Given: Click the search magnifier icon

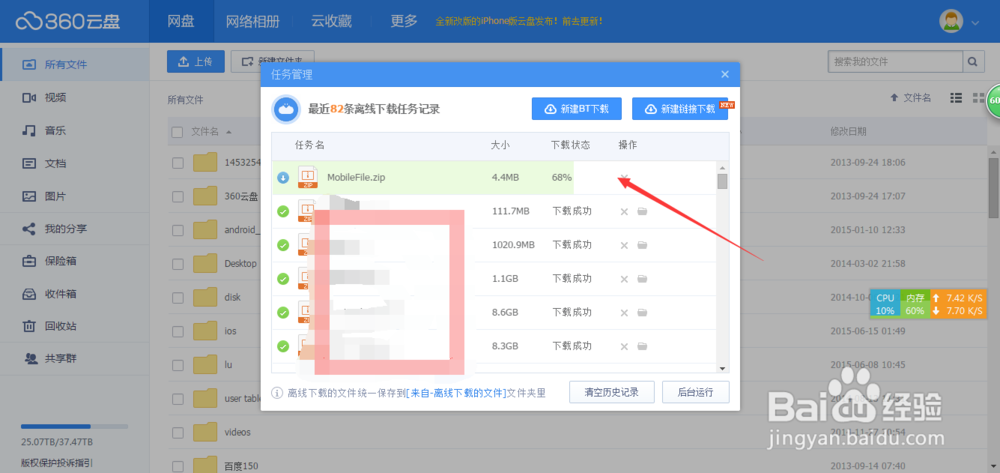Looking at the screenshot, I should [972, 62].
